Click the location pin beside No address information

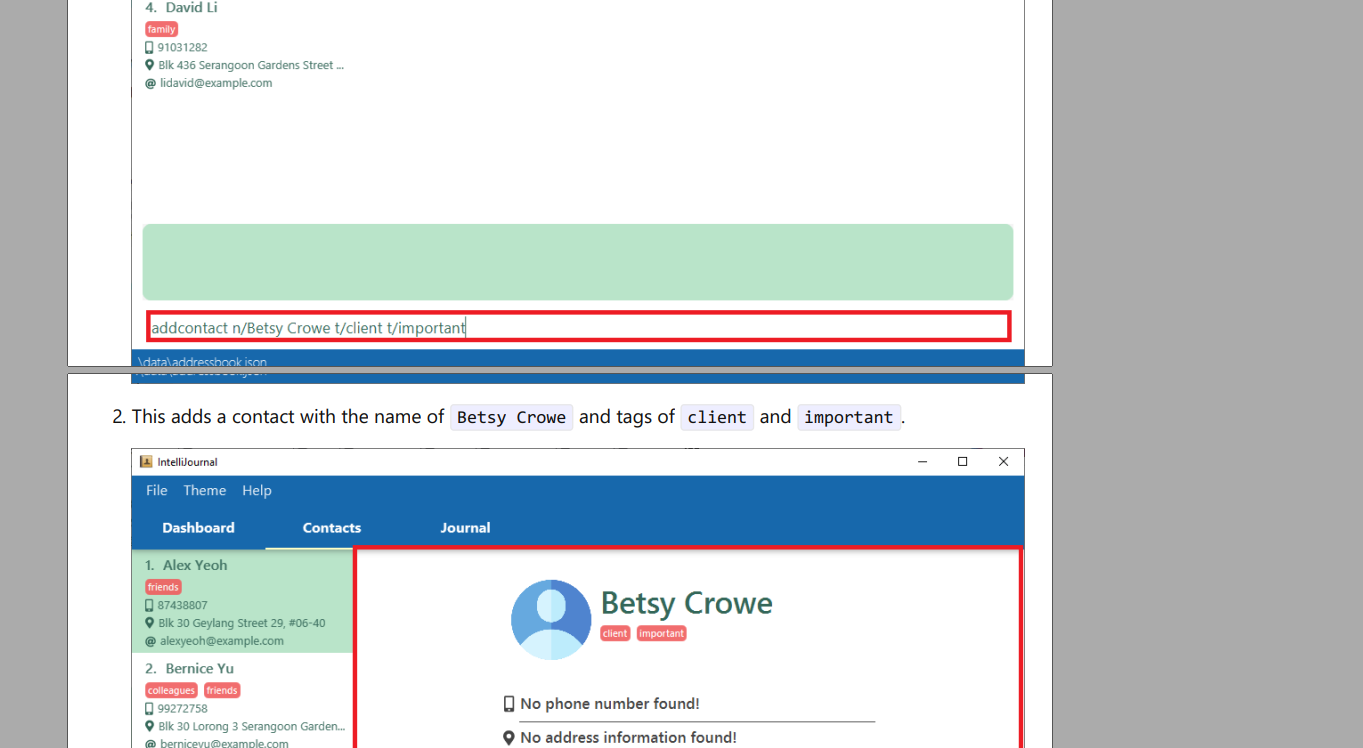click(x=509, y=738)
